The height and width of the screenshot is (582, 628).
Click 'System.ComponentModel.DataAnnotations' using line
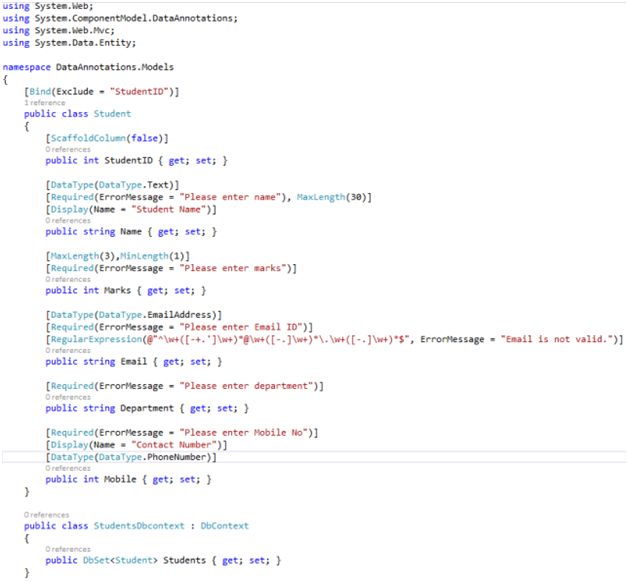click(x=136, y=18)
